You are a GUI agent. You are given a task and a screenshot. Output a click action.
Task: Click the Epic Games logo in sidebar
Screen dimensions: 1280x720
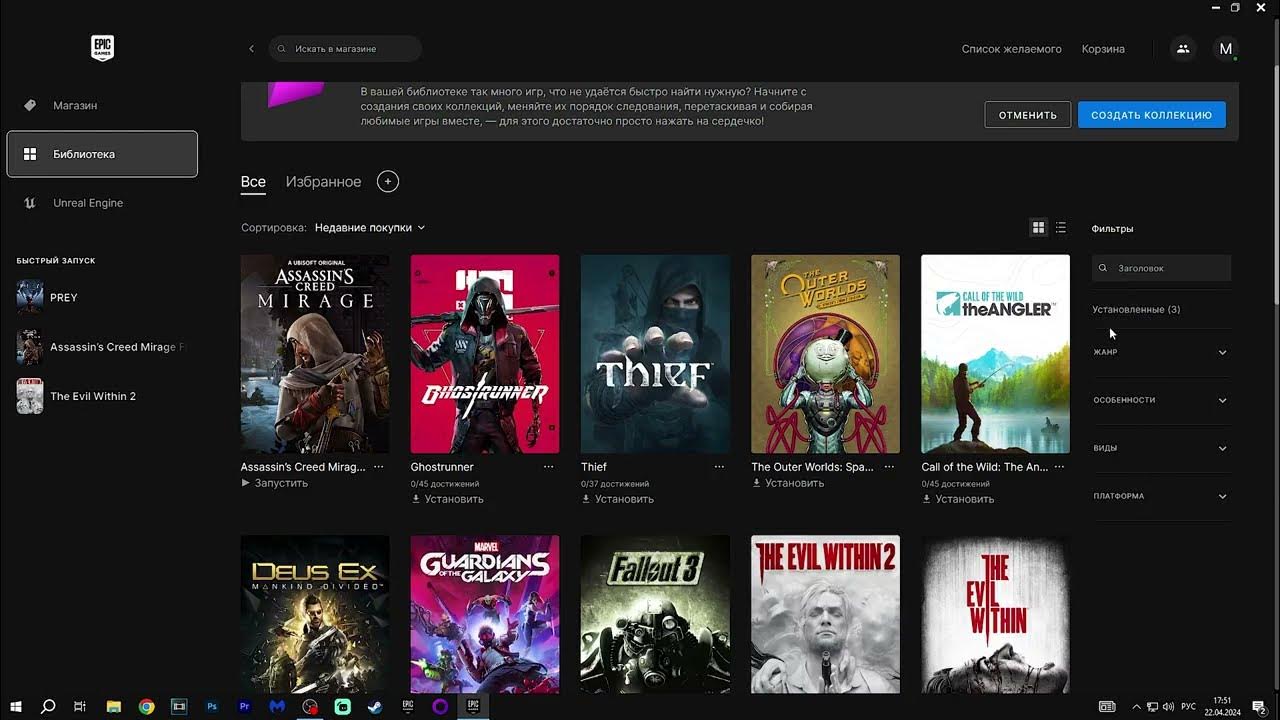point(102,48)
